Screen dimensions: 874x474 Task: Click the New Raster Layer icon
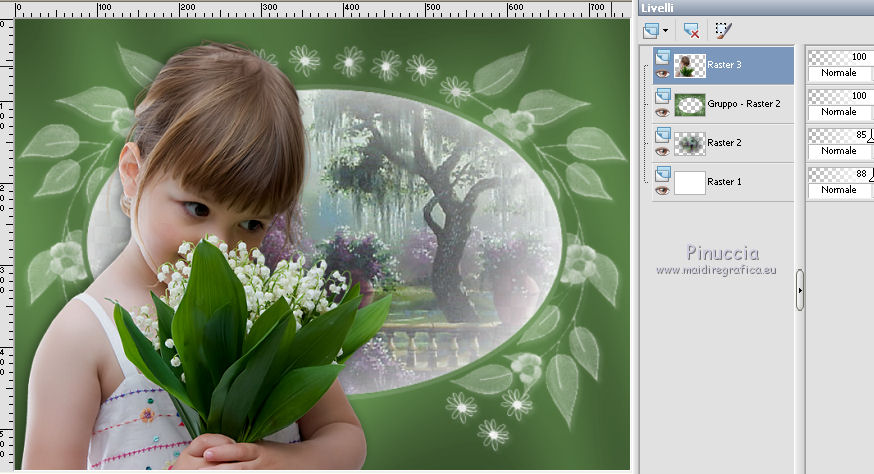pyautogui.click(x=650, y=30)
